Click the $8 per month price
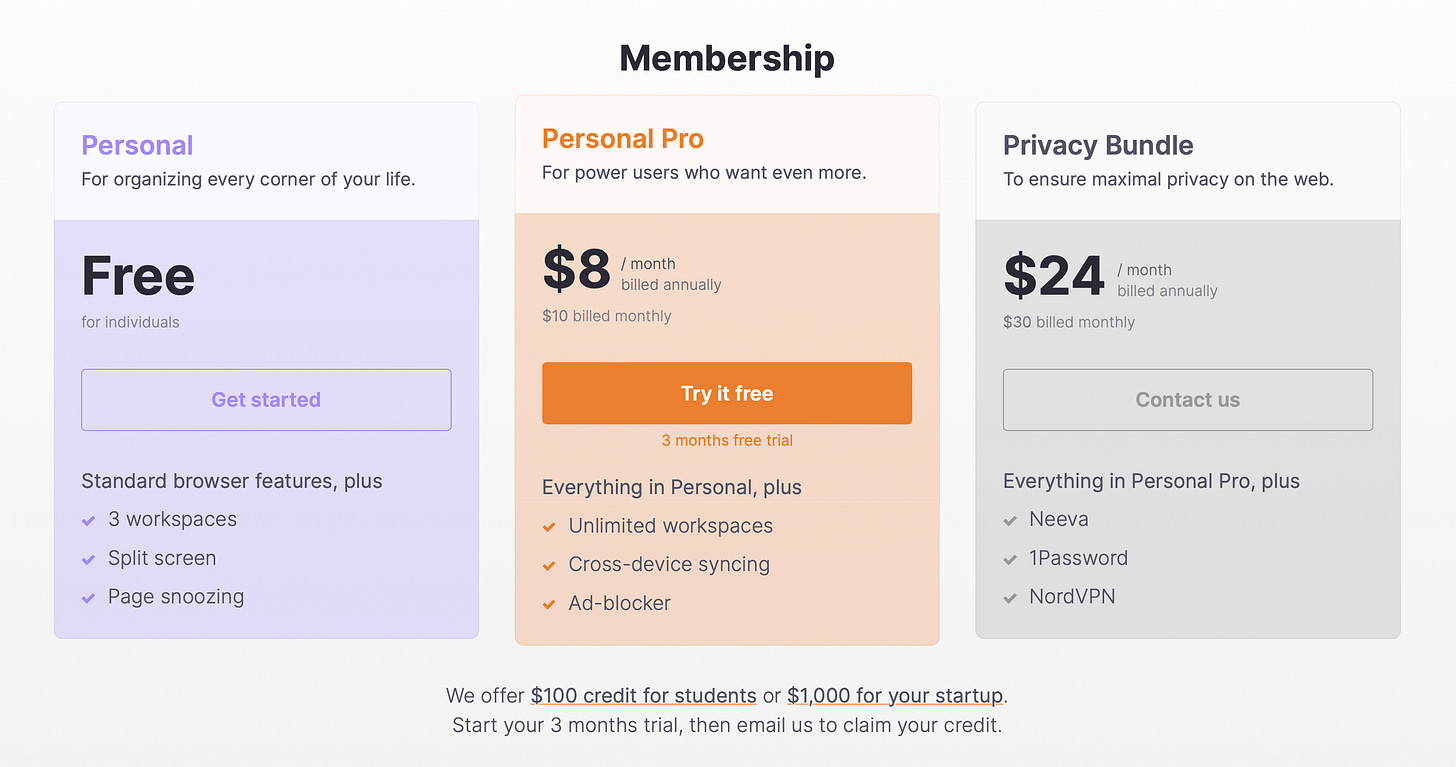Image resolution: width=1456 pixels, height=767 pixels. (x=577, y=269)
